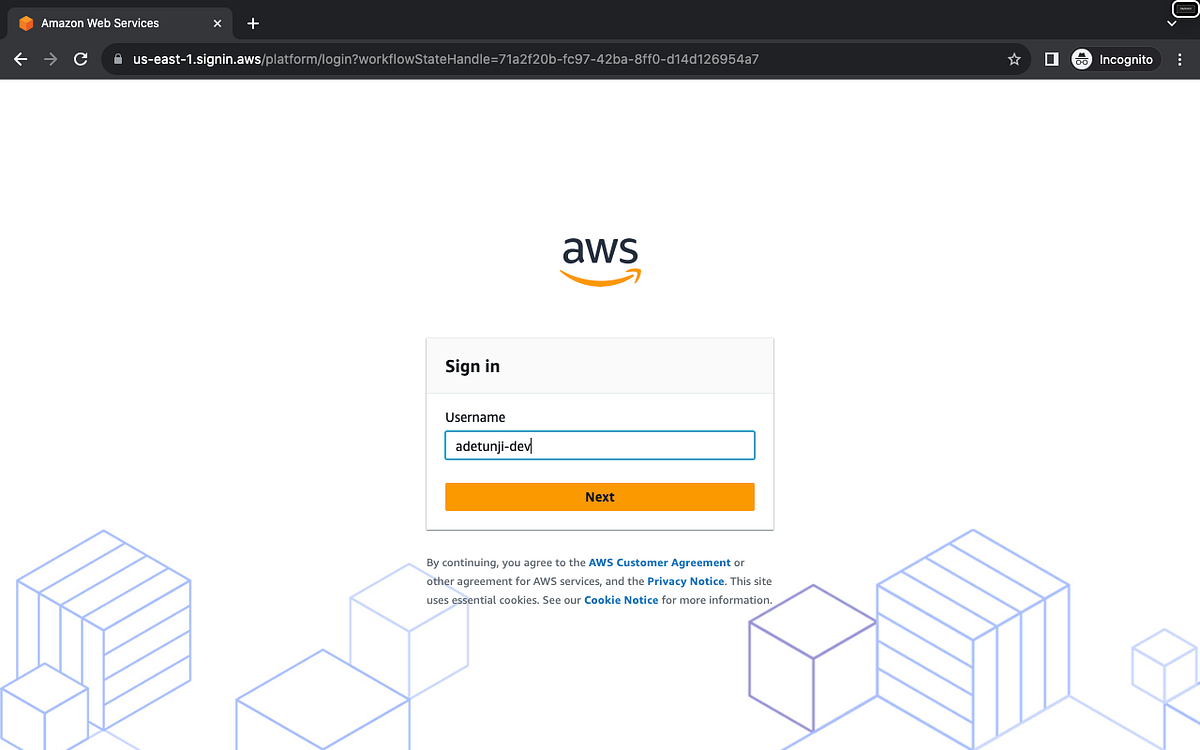Click the Sign in panel header
This screenshot has height=750, width=1200.
click(x=472, y=366)
